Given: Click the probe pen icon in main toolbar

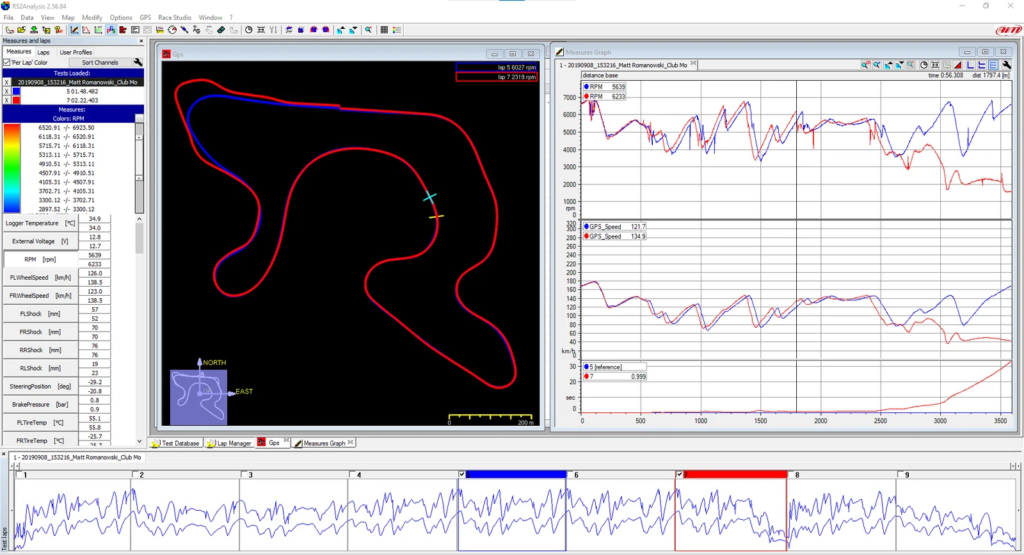Looking at the screenshot, I should 184,30.
